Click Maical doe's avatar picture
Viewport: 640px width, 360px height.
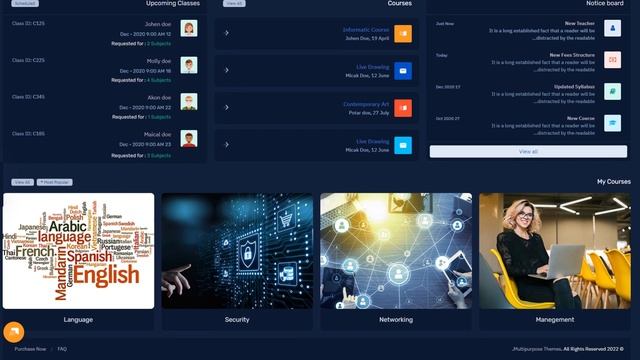tap(189, 138)
